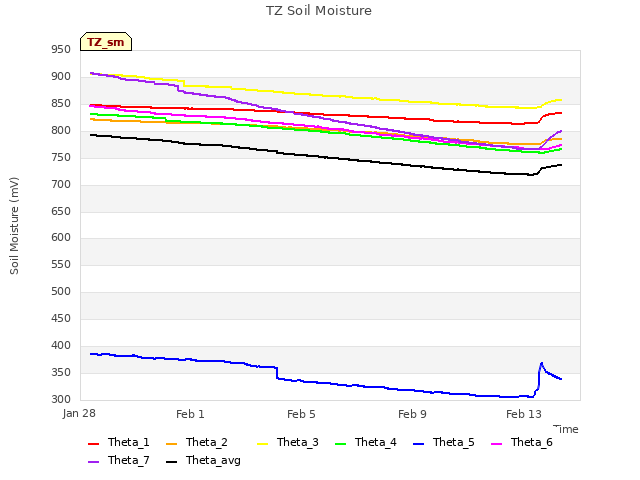Click the magenta Theta_6 legend color marker
This screenshot has height=480, width=640.
[x=496, y=444]
